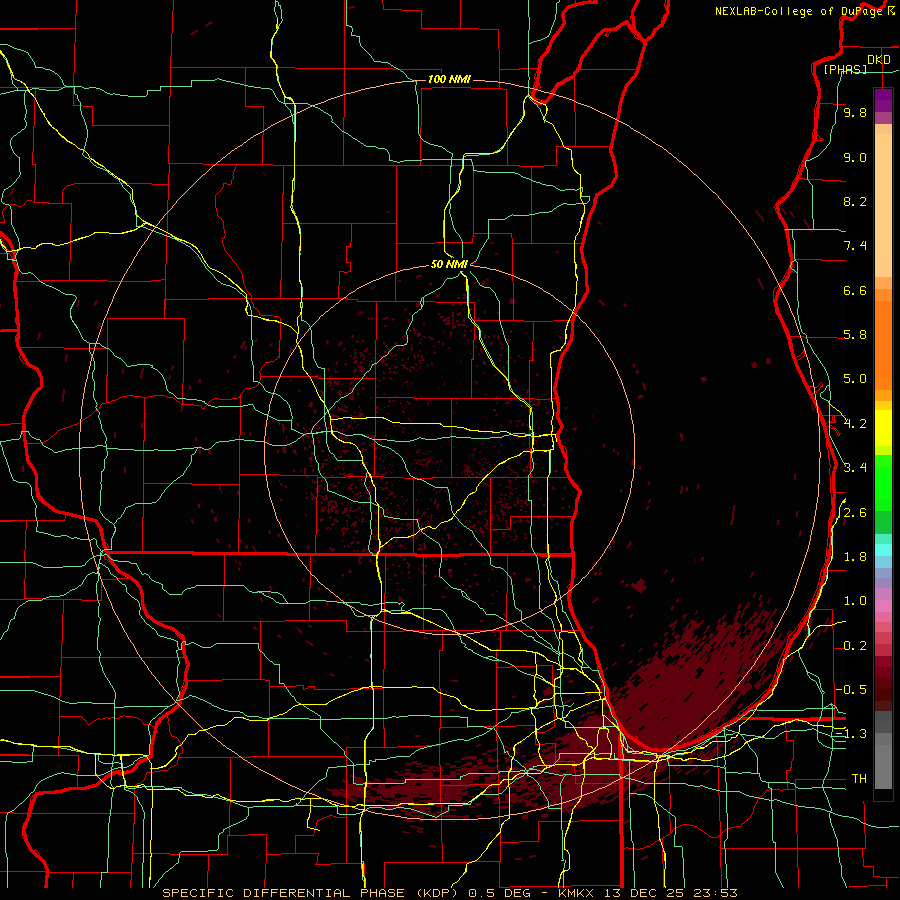
Task: Click the peach segment of color bar
Action: point(883,206)
